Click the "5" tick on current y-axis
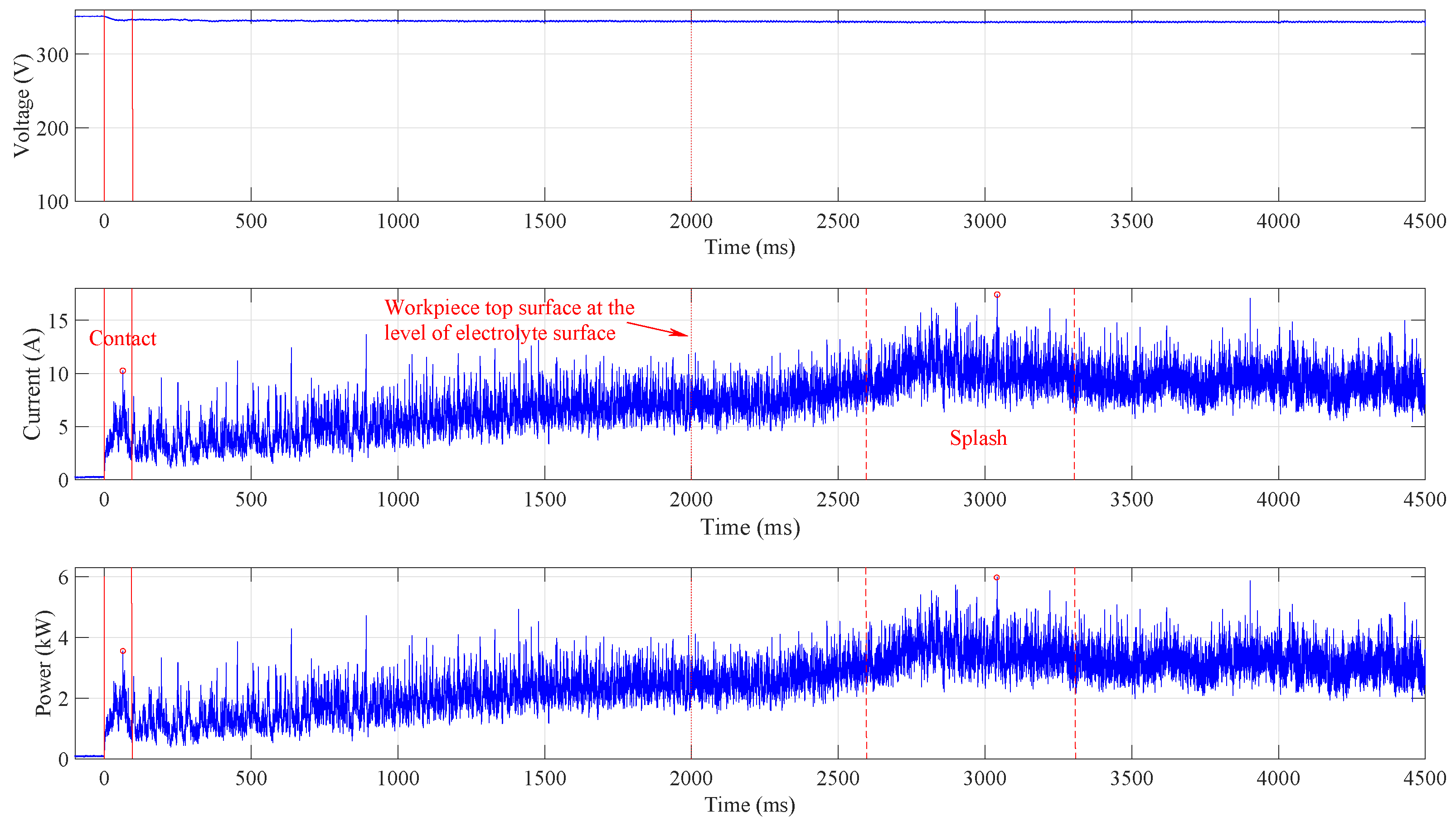 [x=63, y=427]
